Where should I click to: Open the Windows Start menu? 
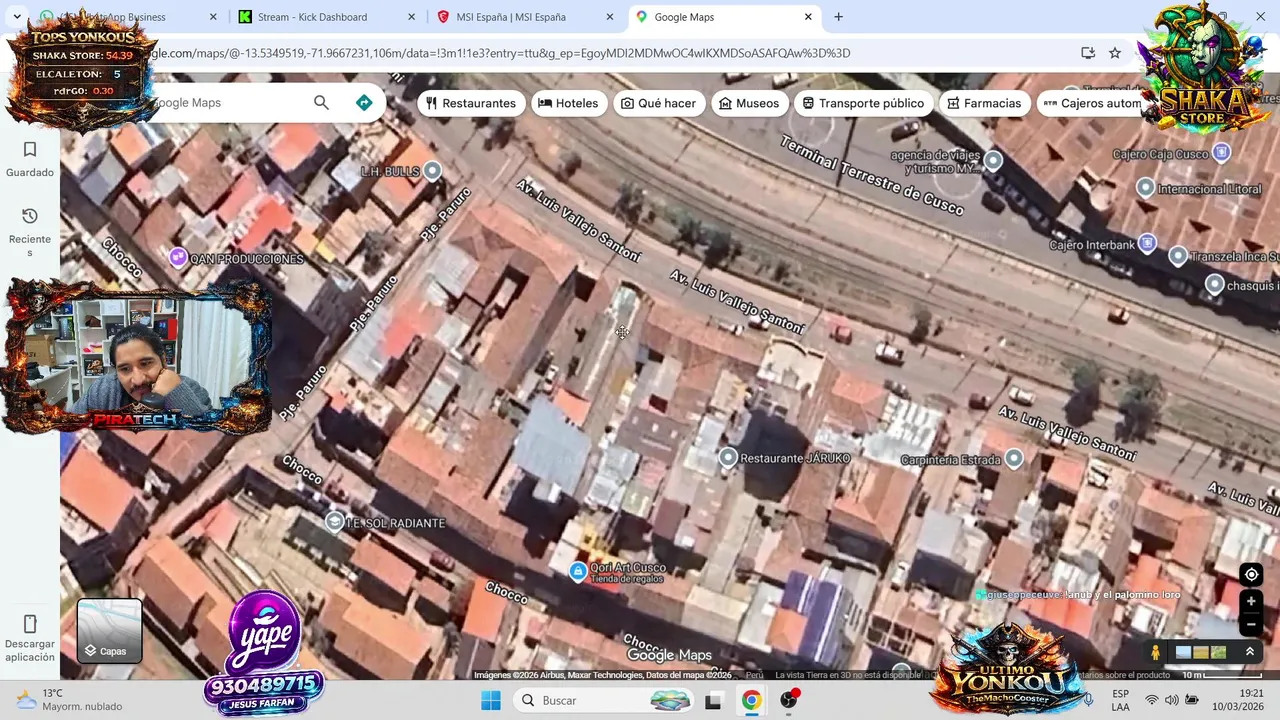coord(490,700)
